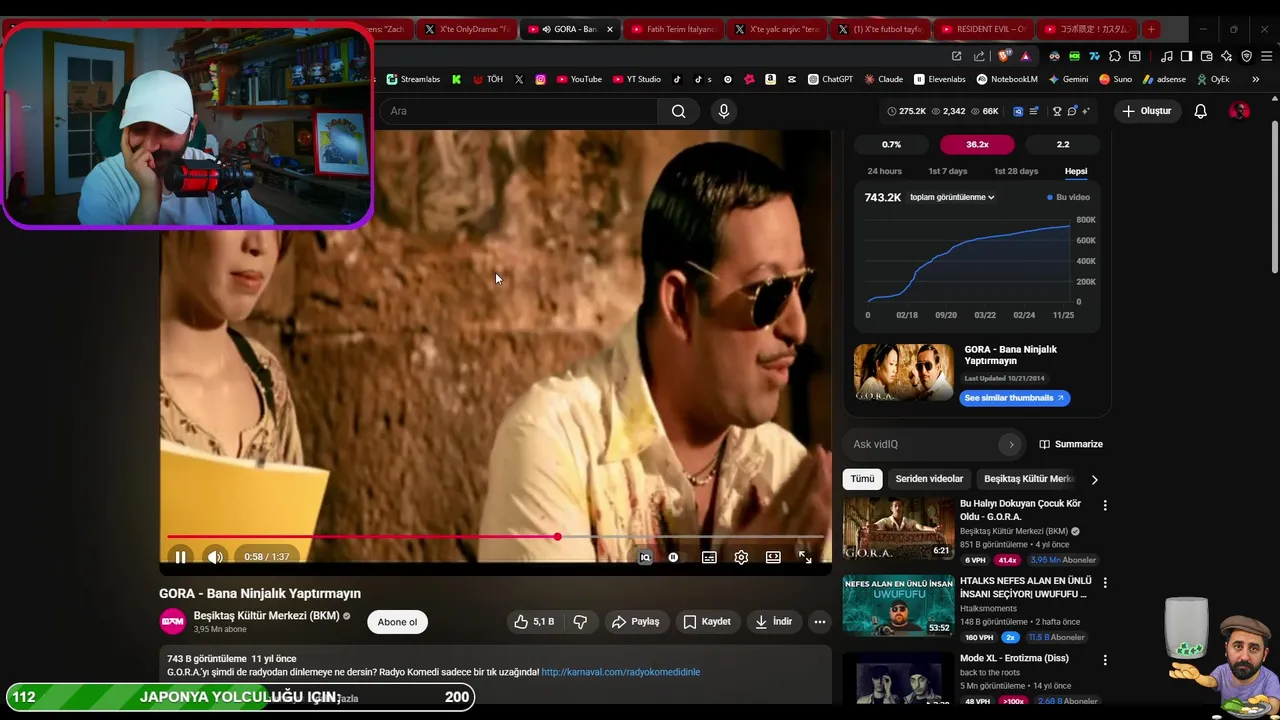Close the GORA browser tab
Viewport: 1280px width, 720px height.
coord(609,29)
